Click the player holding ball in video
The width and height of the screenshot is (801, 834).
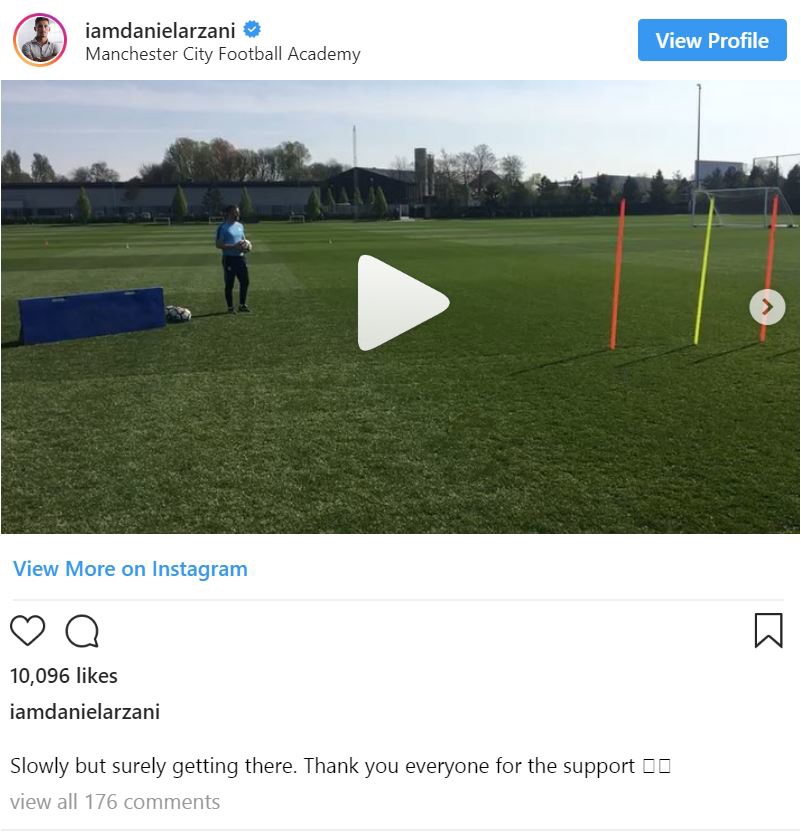[x=233, y=259]
